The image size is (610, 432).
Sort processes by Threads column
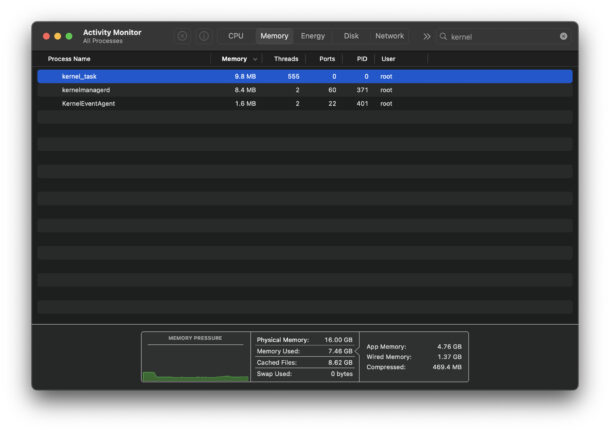286,59
